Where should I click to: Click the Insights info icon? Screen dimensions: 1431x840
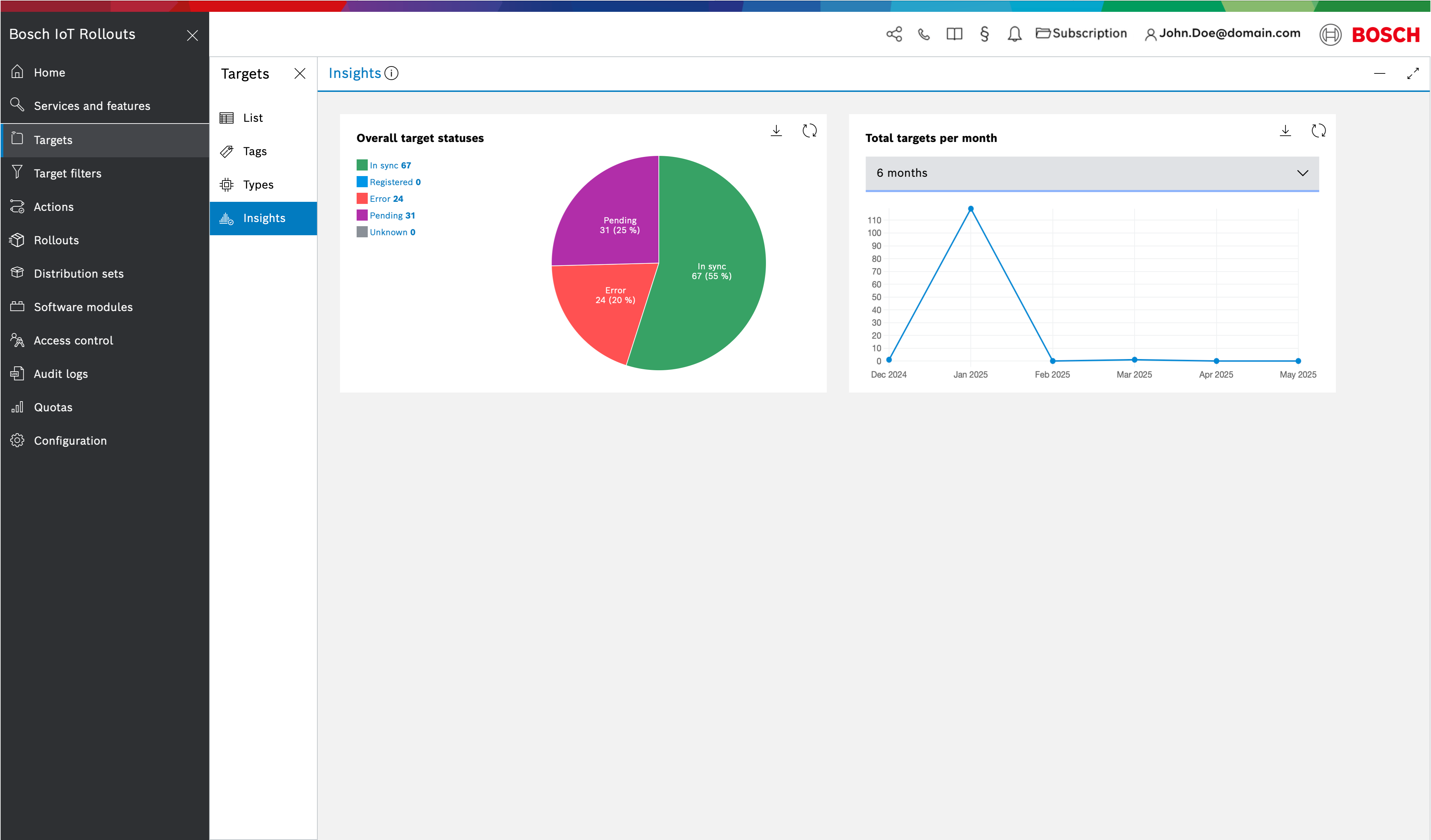(391, 73)
